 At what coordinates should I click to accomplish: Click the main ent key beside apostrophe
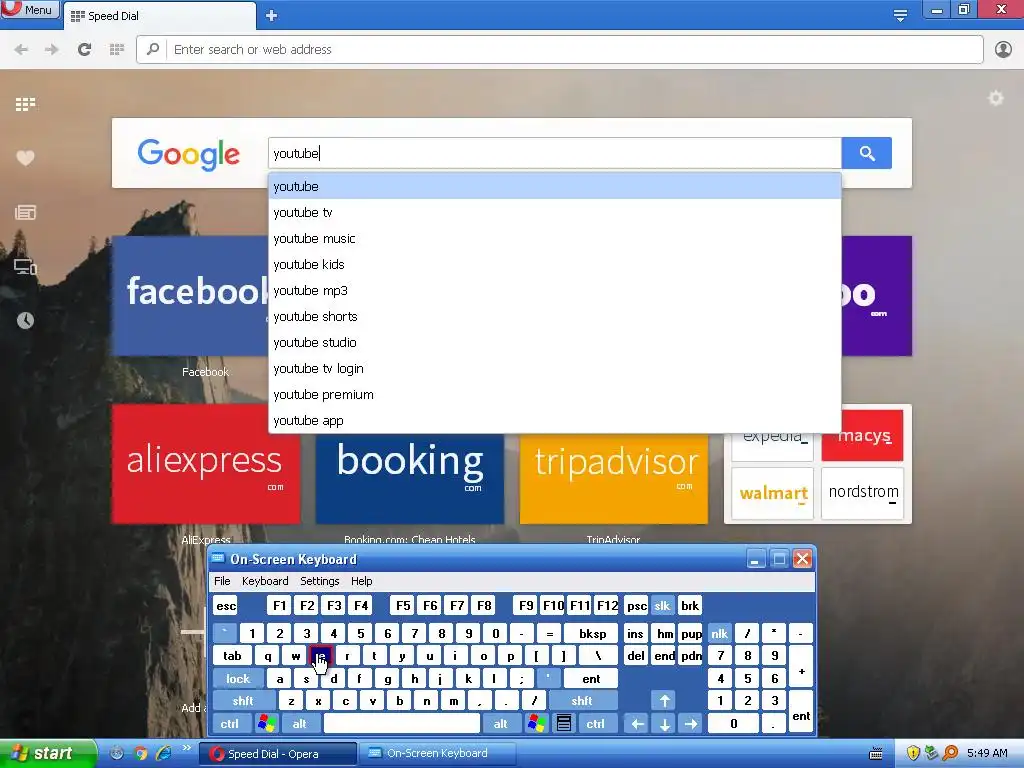[x=591, y=679]
